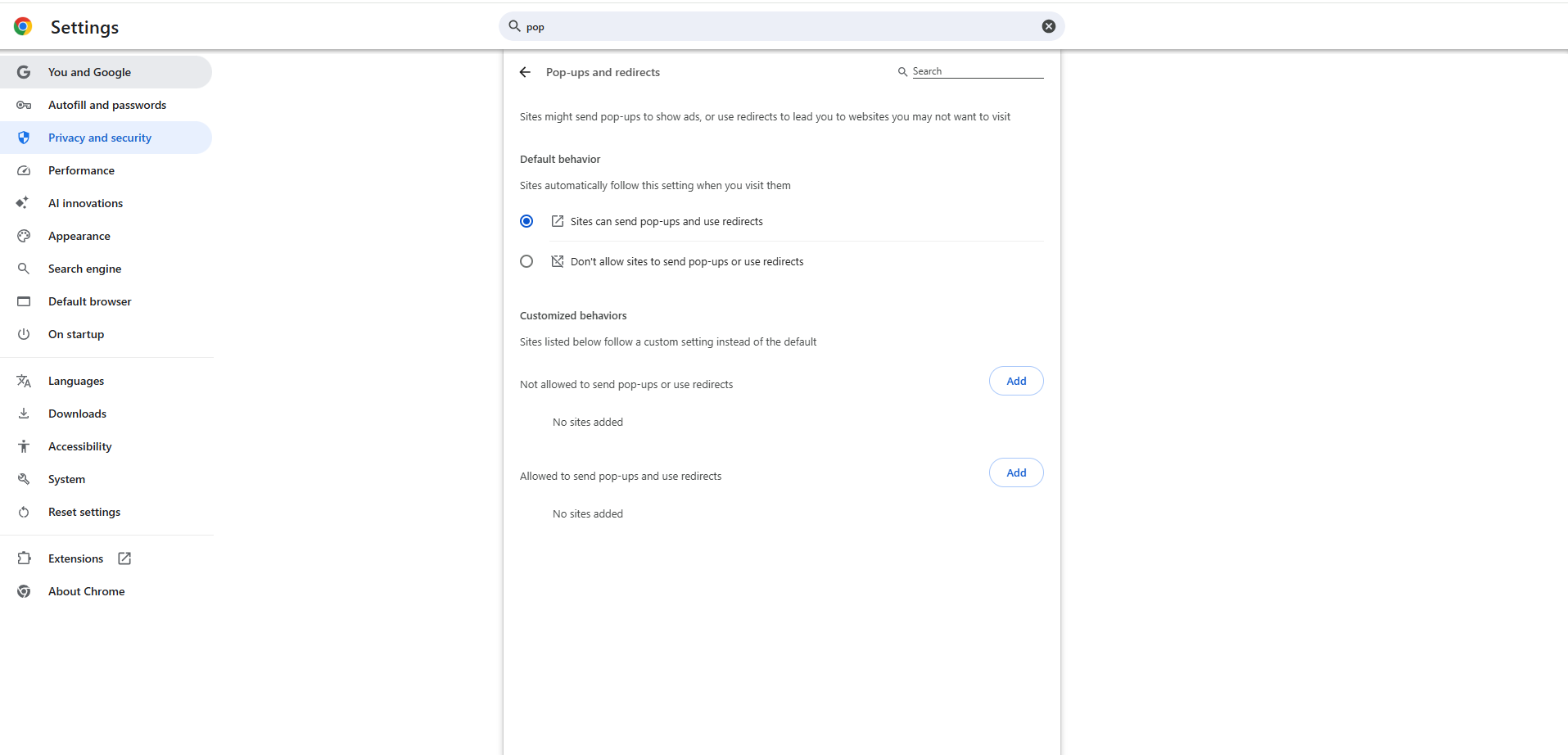Viewport: 1568px width, 755px height.
Task: Click the 'Customized behaviors' heading
Action: tap(573, 315)
